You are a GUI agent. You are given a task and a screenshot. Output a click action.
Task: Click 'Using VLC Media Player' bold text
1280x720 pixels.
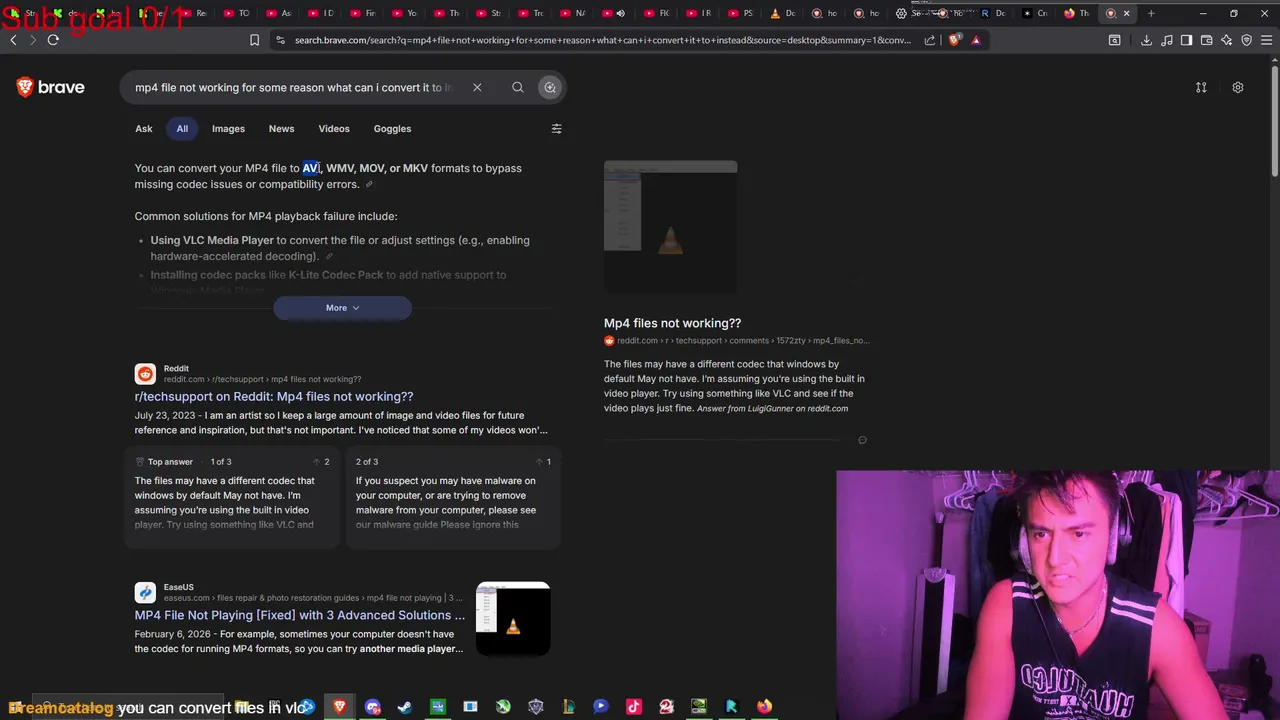click(x=212, y=240)
